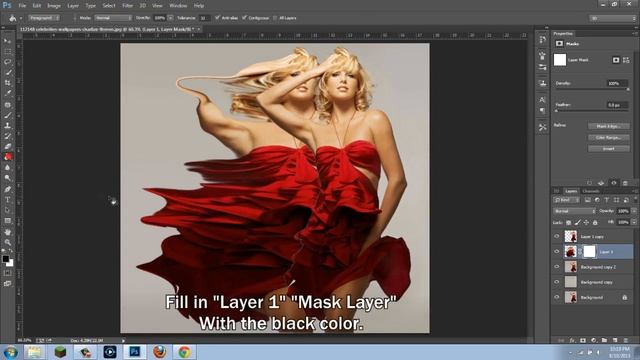Screen dimensions: 640x360
Task: Select the Crop tool
Action: click(x=7, y=83)
